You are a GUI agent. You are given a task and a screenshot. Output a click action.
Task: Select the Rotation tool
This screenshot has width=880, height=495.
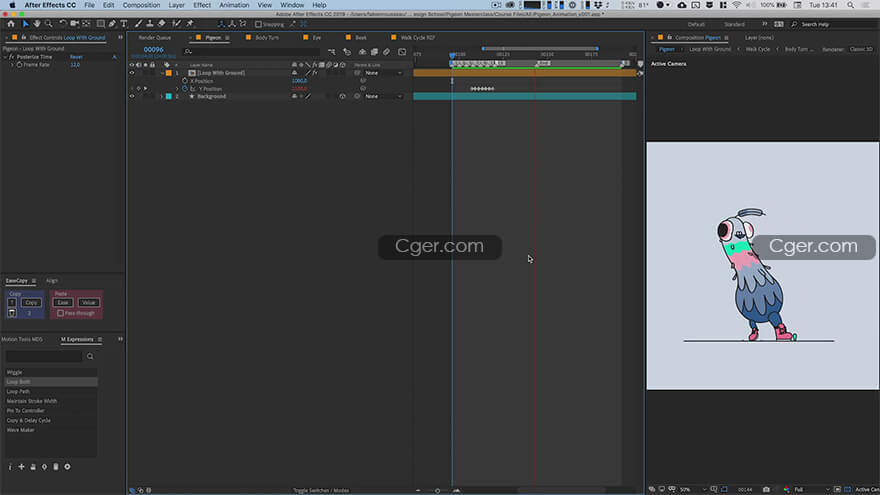(x=63, y=24)
